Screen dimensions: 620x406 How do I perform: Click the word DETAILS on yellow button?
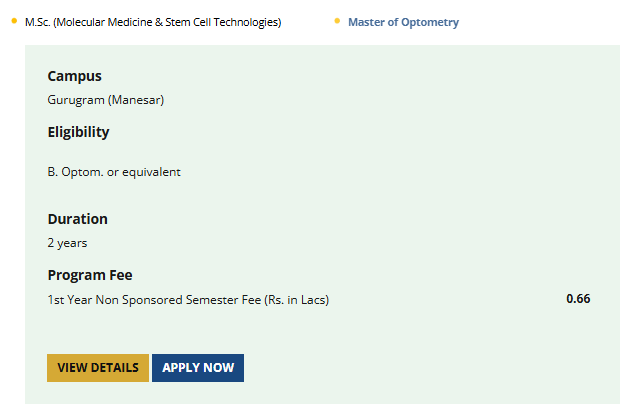tap(114, 368)
